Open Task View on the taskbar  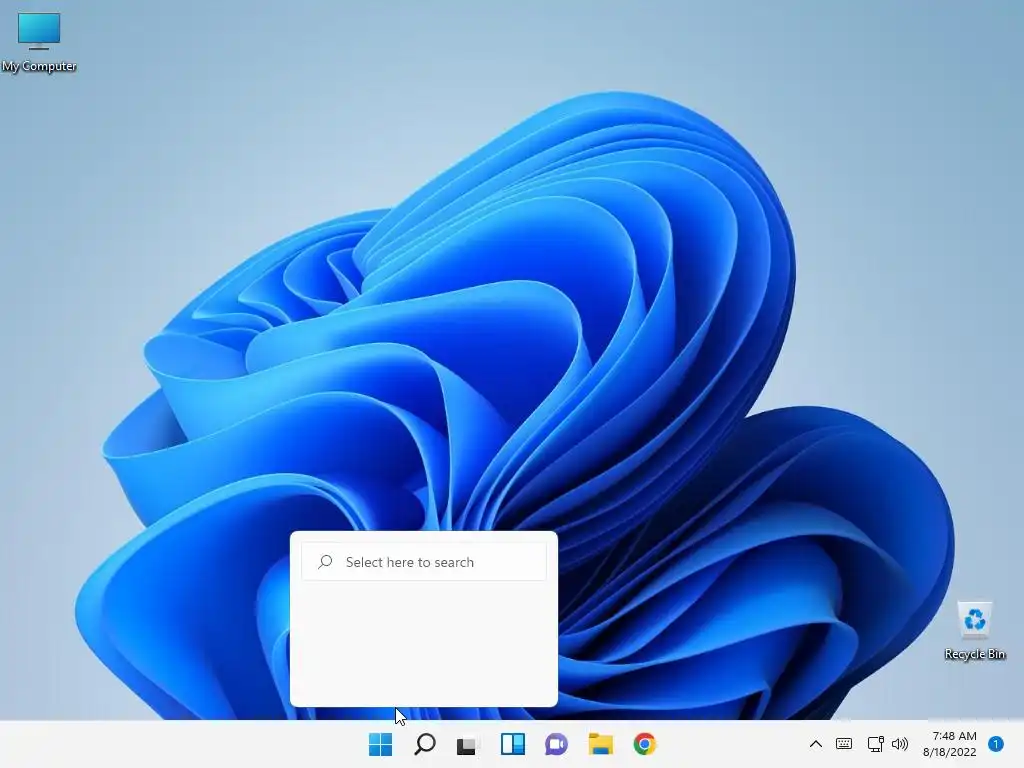click(468, 744)
